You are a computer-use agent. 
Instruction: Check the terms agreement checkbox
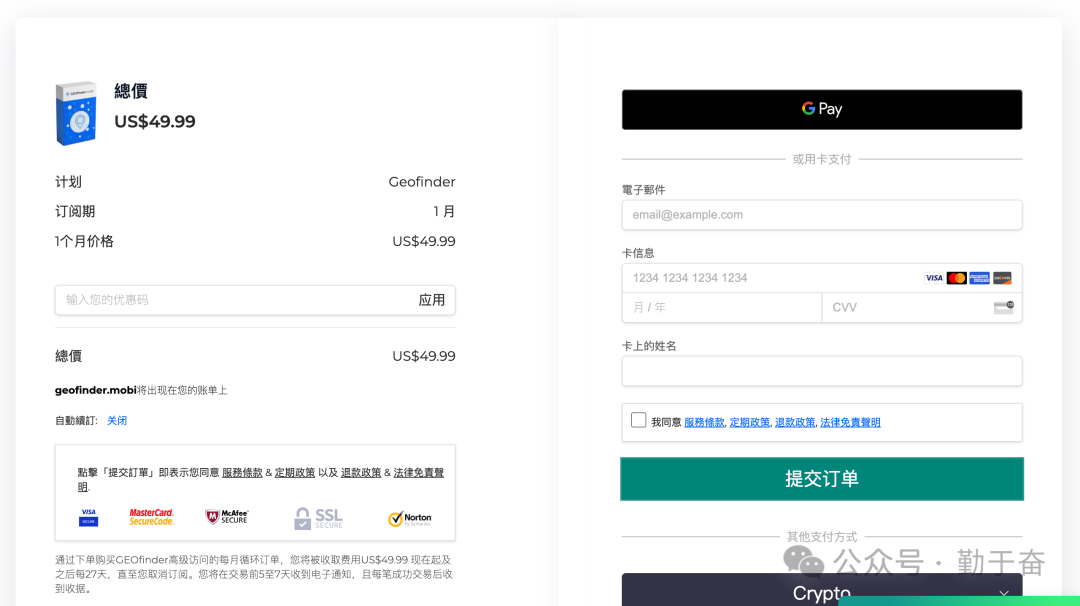pyautogui.click(x=638, y=420)
